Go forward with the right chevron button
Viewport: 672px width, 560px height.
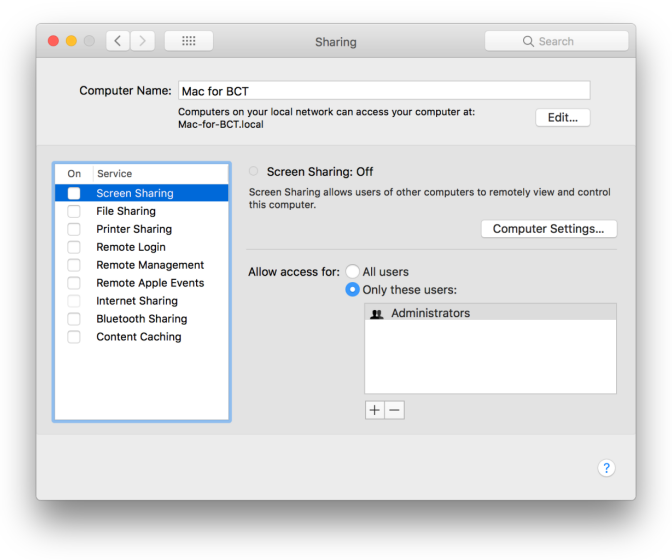pos(142,41)
